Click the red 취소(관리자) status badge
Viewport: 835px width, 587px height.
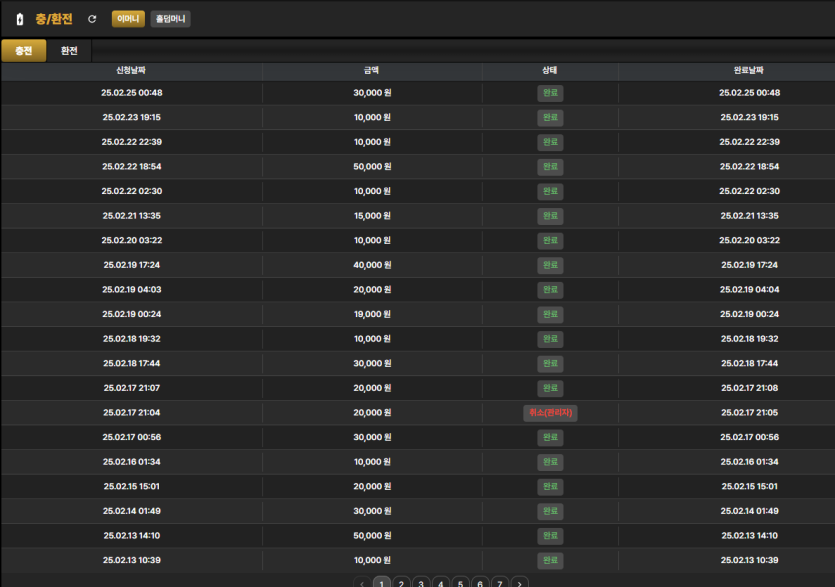tap(550, 413)
